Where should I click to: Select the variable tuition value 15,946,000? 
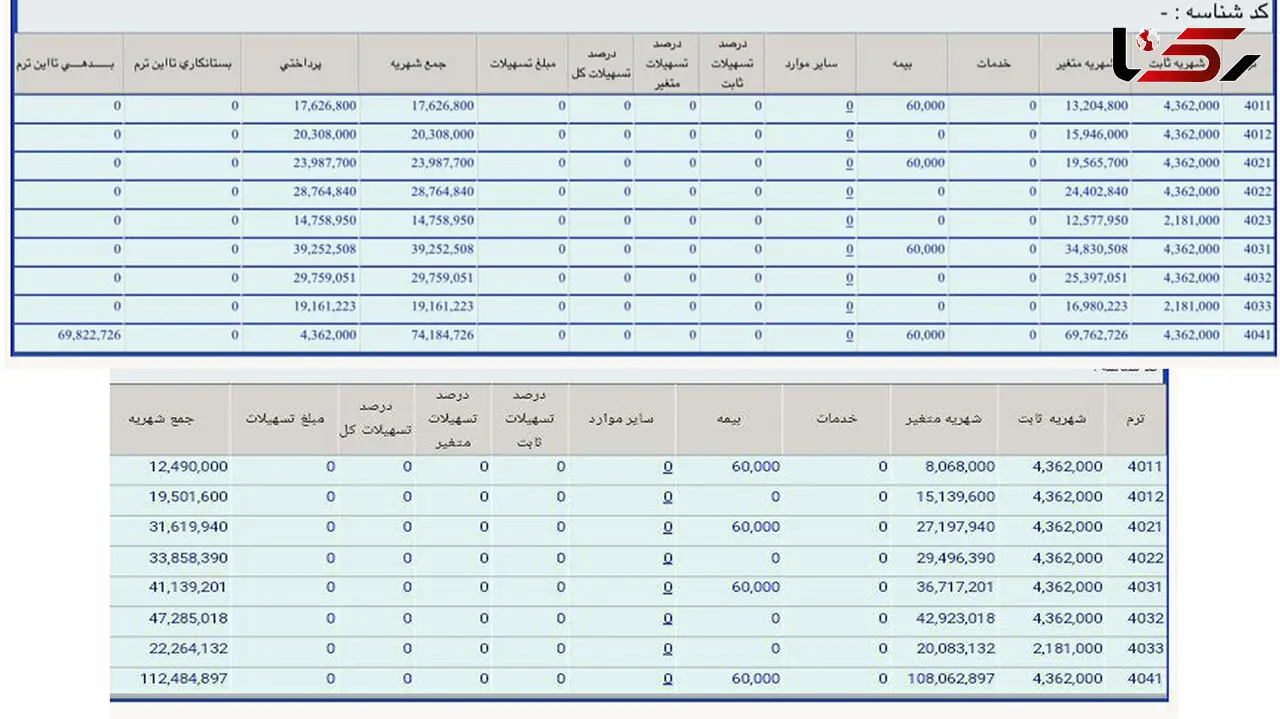point(1097,134)
